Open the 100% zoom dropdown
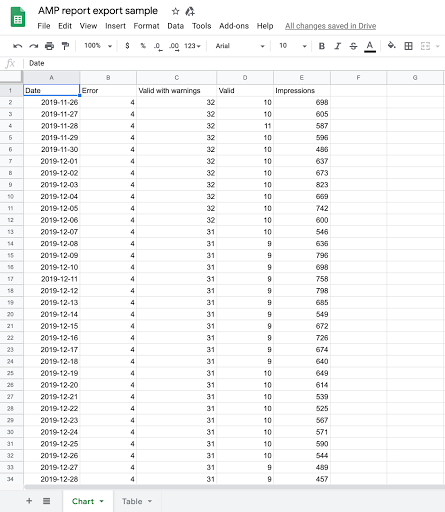 [98, 46]
